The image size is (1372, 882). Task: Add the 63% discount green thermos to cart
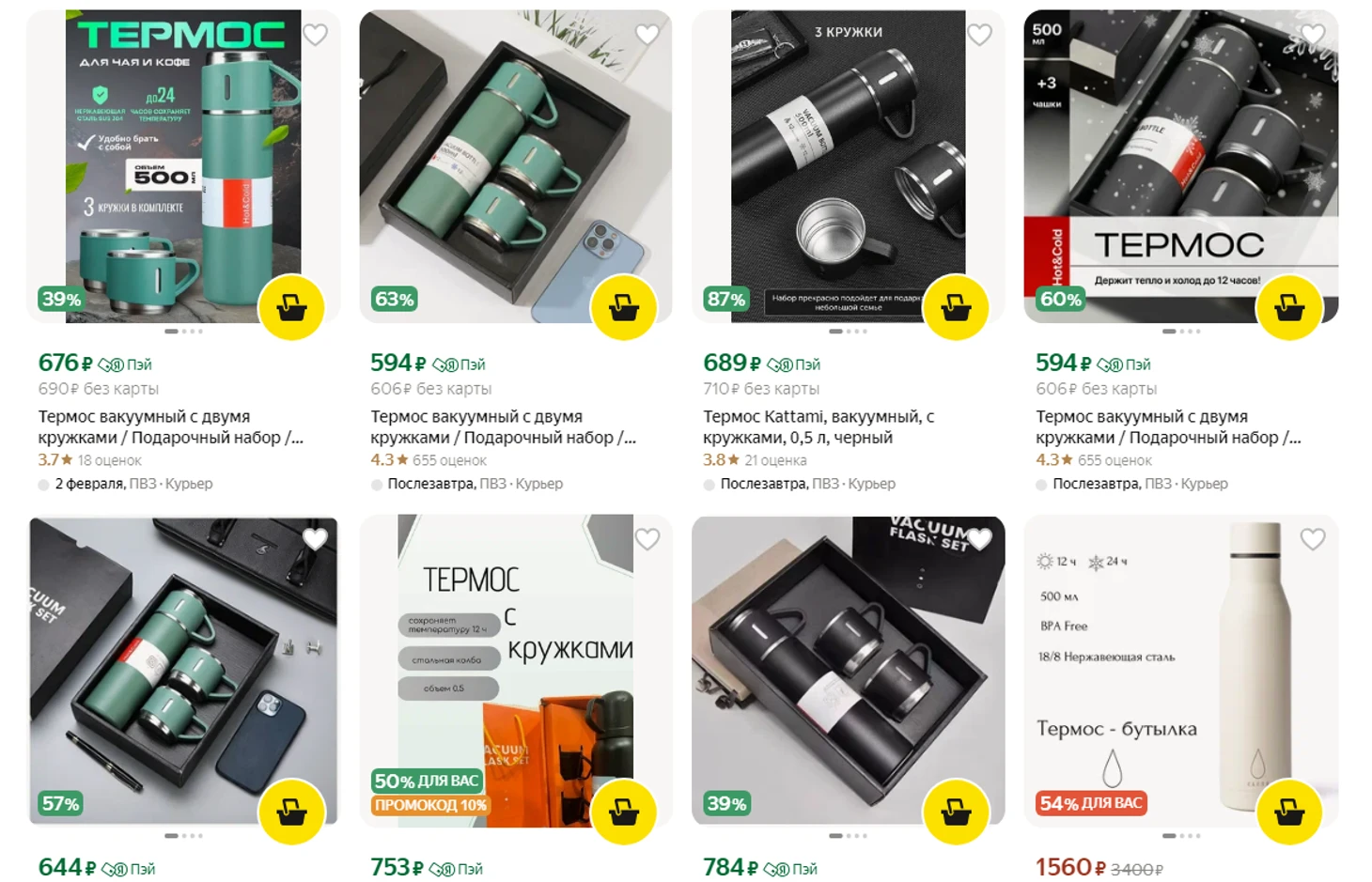624,307
